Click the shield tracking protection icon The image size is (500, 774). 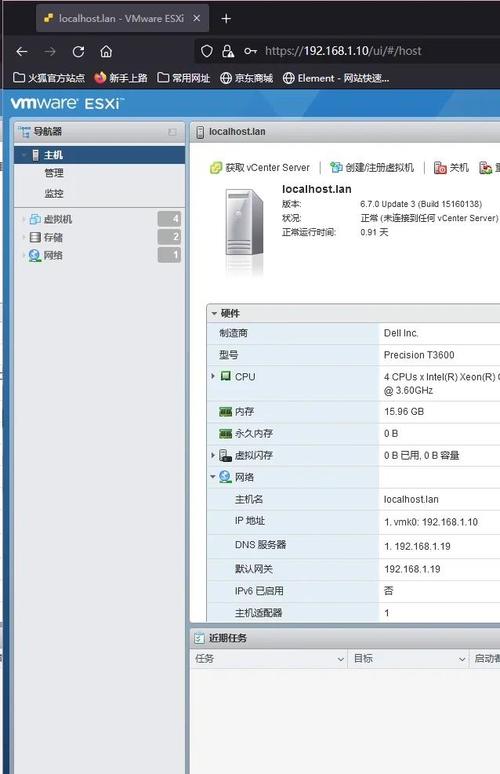pos(207,51)
